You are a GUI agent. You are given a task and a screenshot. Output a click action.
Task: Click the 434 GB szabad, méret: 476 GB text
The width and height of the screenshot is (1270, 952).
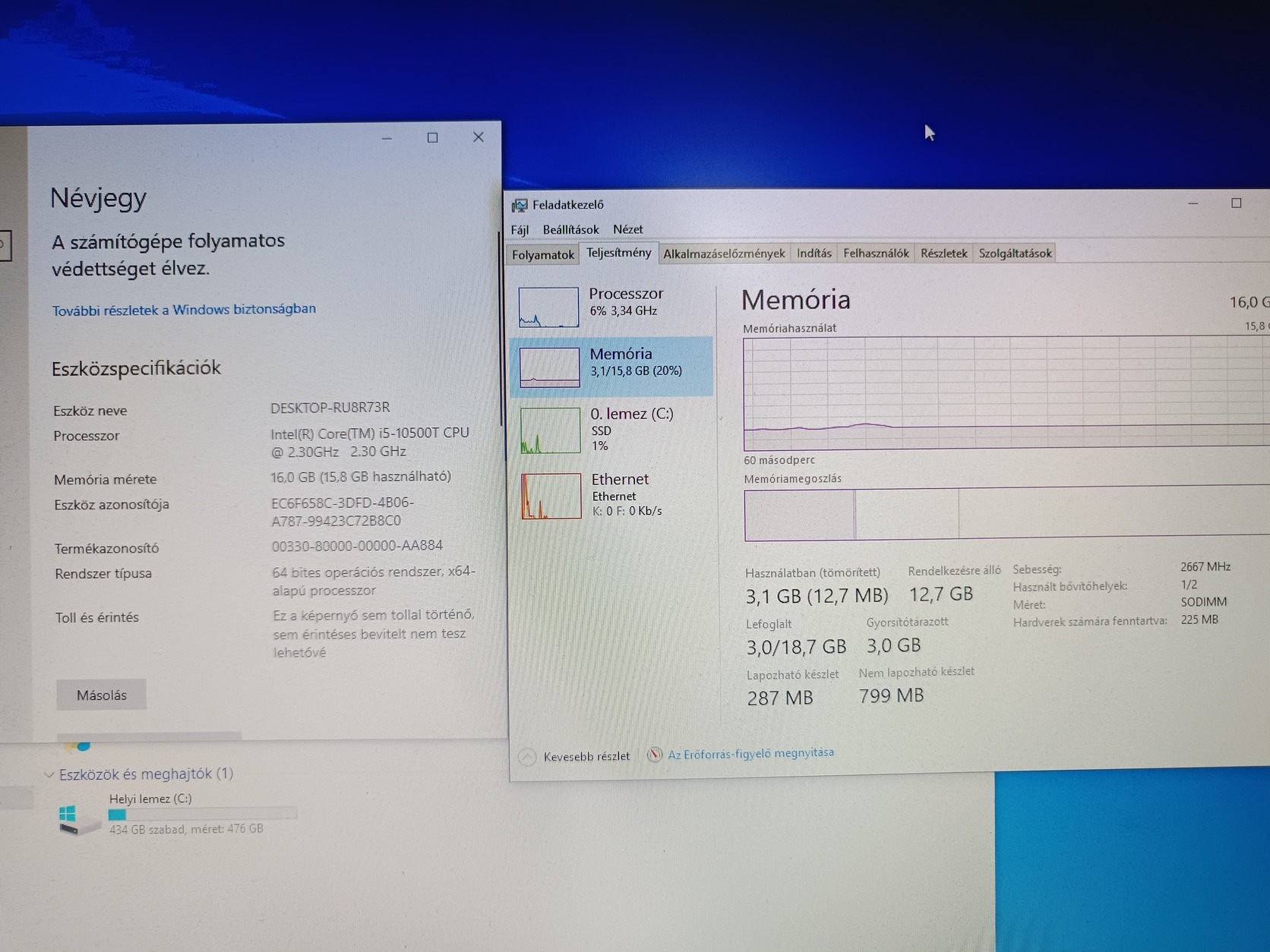[186, 829]
